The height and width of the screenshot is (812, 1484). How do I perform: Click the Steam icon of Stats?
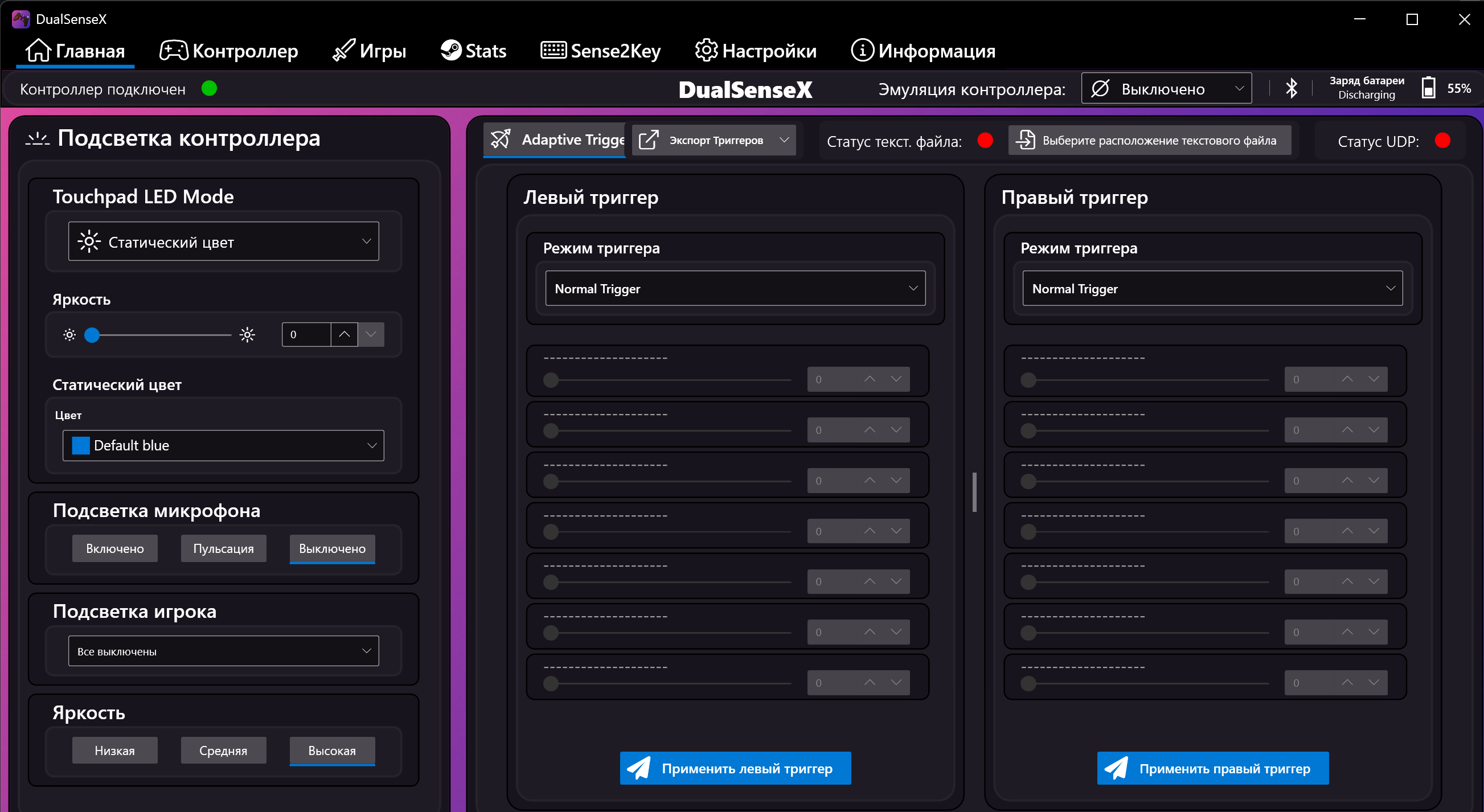coord(450,50)
